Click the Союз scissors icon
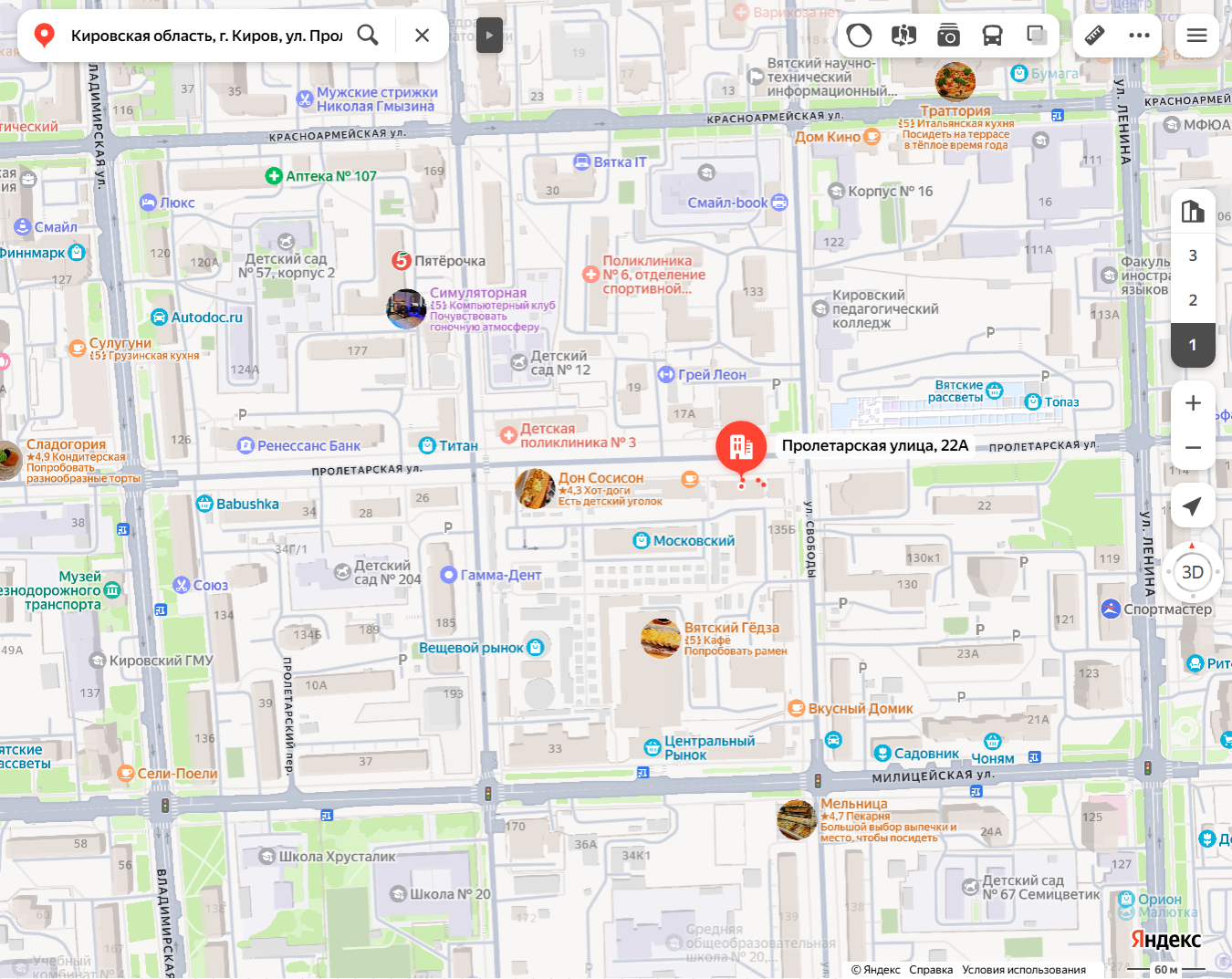This screenshot has width=1232, height=979. coord(182,585)
